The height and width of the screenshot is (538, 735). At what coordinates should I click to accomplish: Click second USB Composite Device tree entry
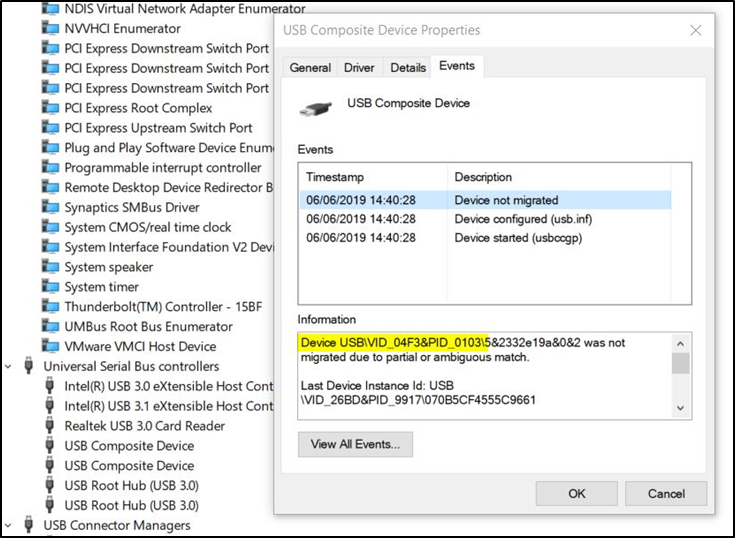[x=129, y=465]
